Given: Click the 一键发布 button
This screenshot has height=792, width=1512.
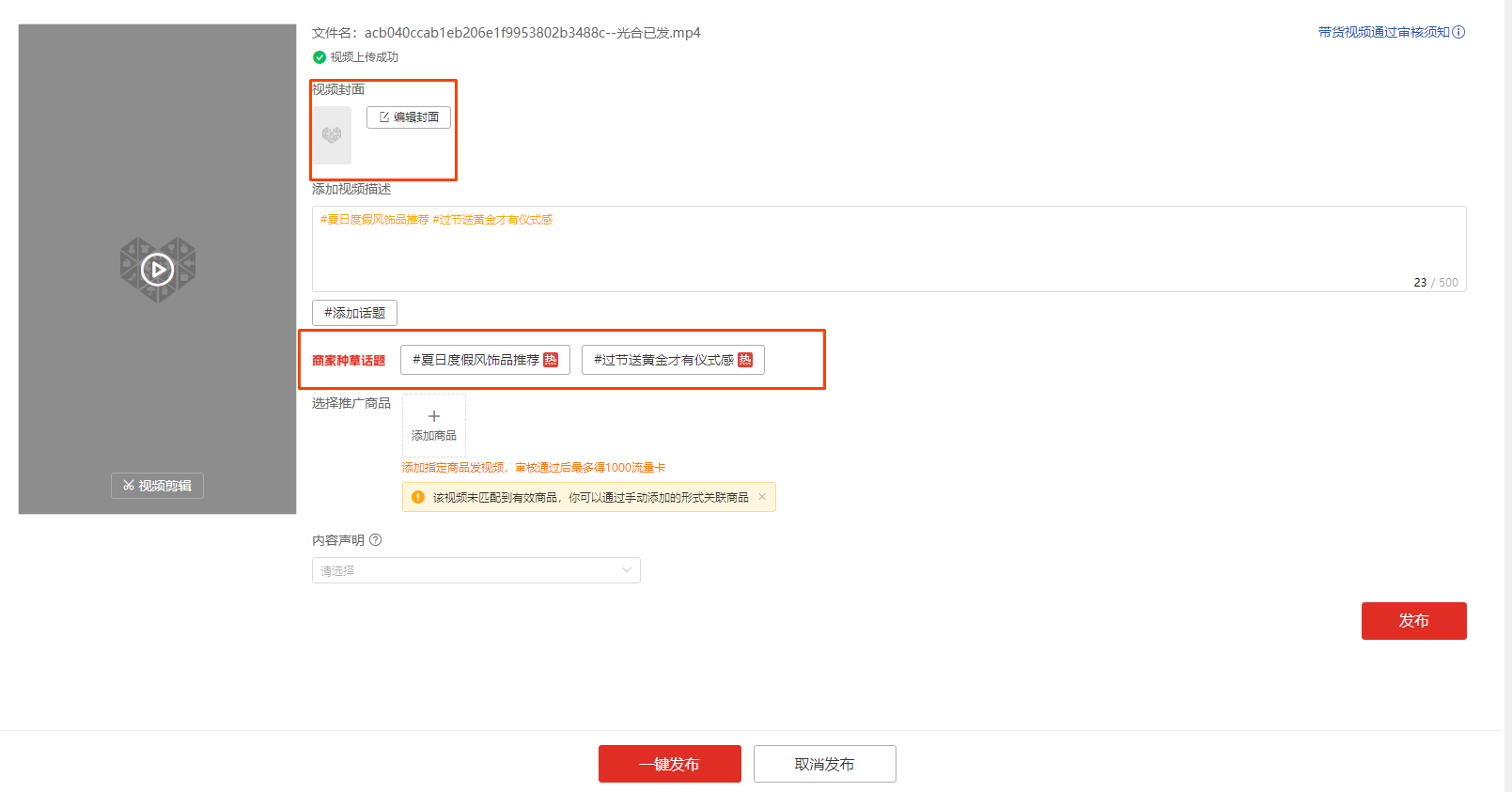Looking at the screenshot, I should point(669,764).
